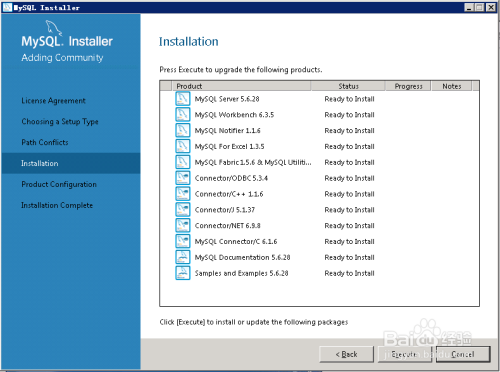
Task: Sort by the Product column header
Action: pyautogui.click(x=241, y=86)
